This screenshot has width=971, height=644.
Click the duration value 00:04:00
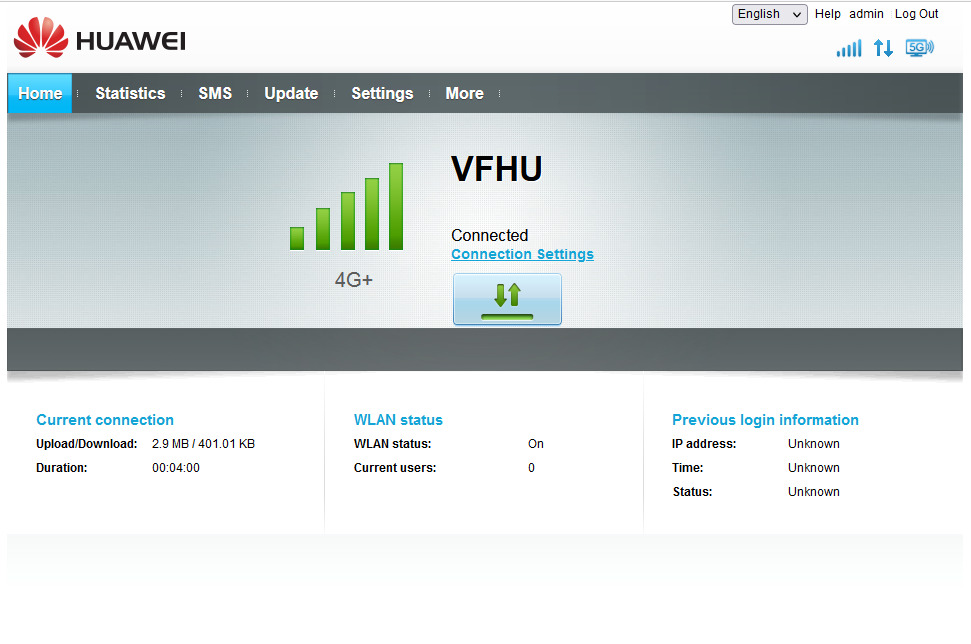pyautogui.click(x=176, y=468)
